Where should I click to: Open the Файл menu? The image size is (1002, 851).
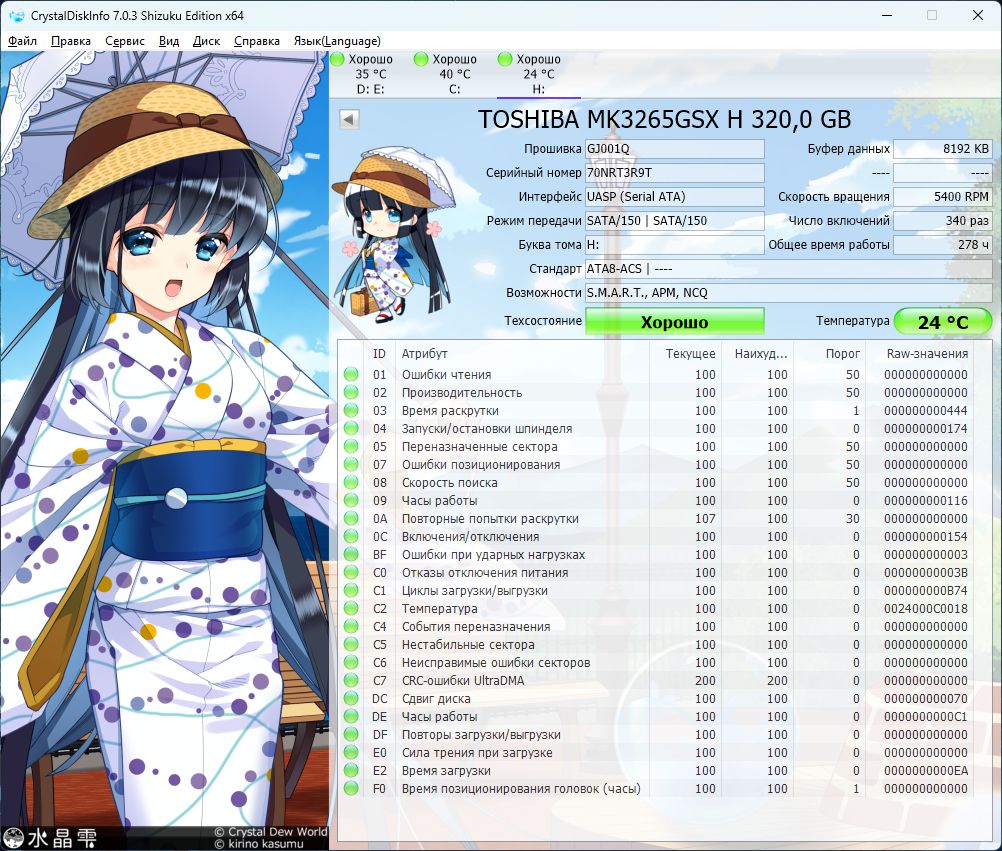pyautogui.click(x=22, y=41)
